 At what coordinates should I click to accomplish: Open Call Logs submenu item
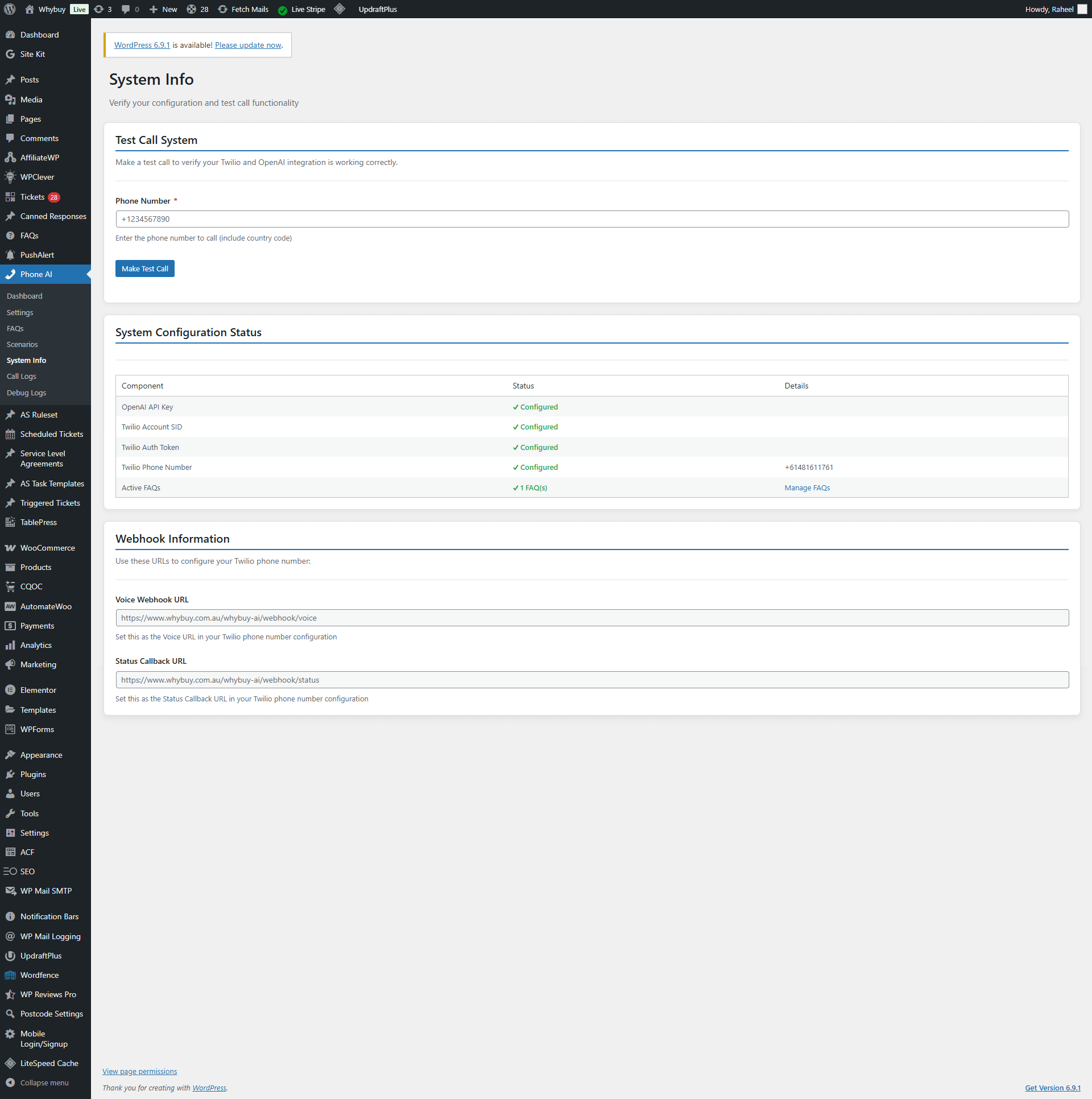[x=22, y=377]
